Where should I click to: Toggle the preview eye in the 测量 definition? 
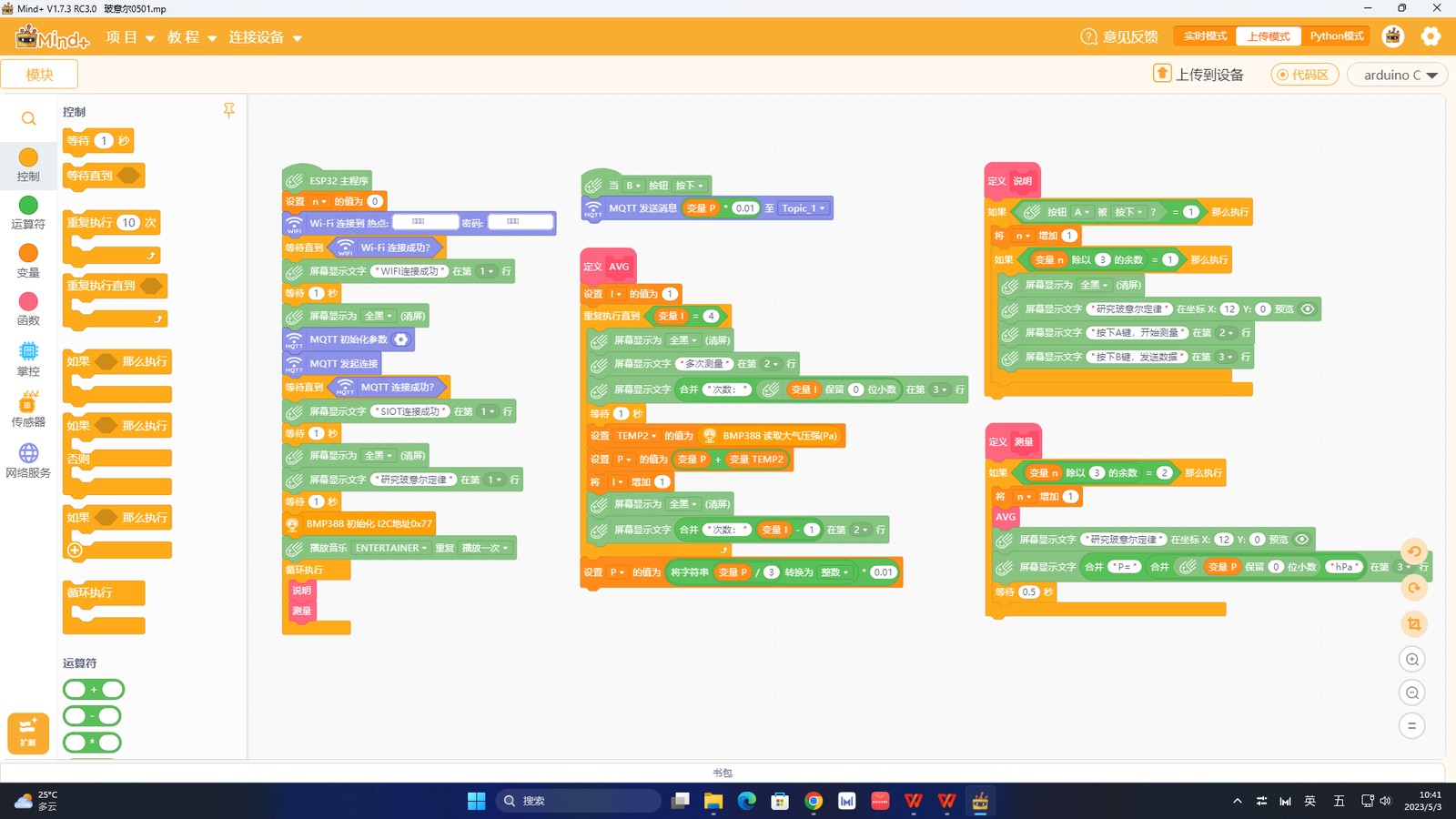click(x=1302, y=540)
